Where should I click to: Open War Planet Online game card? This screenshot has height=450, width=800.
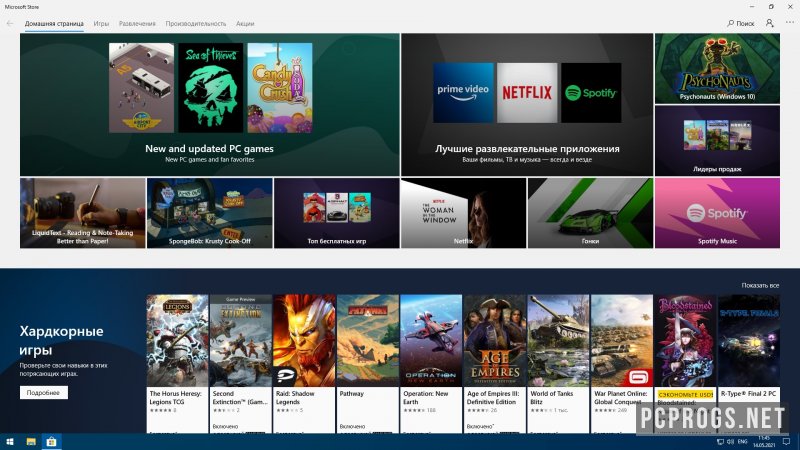coord(622,364)
